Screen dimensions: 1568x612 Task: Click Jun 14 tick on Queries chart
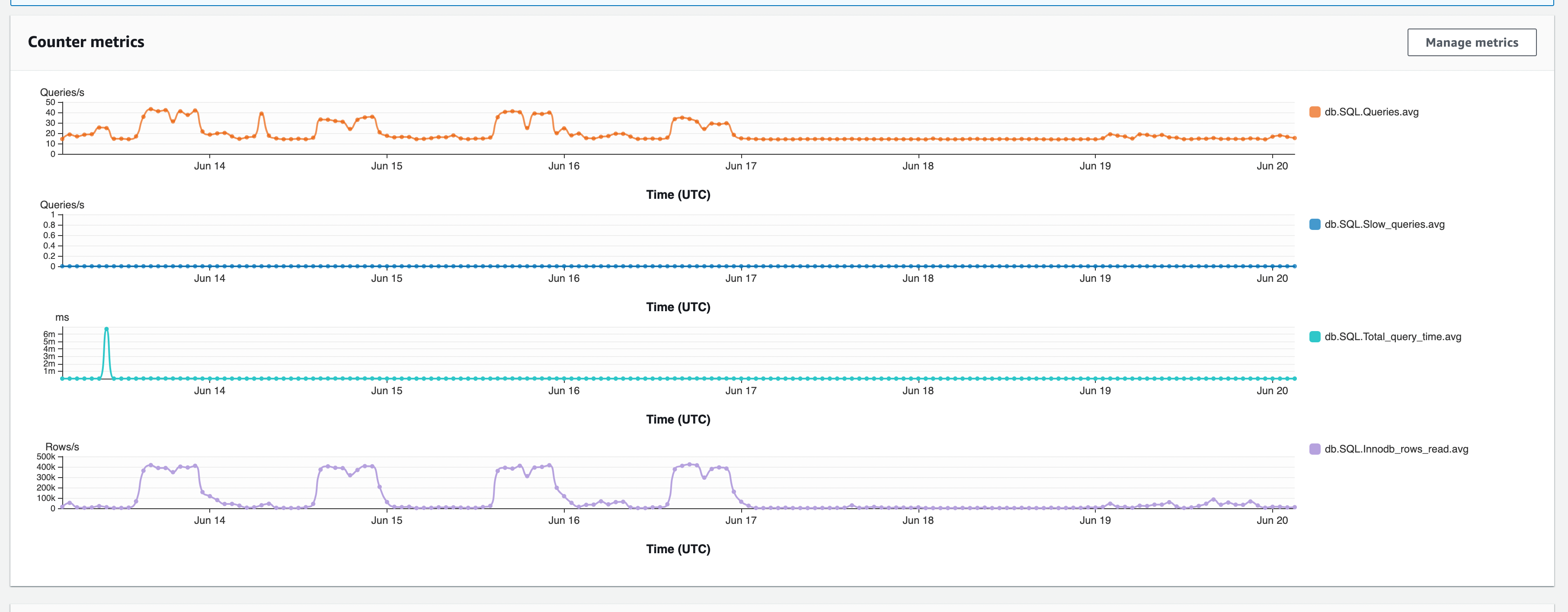point(209,166)
